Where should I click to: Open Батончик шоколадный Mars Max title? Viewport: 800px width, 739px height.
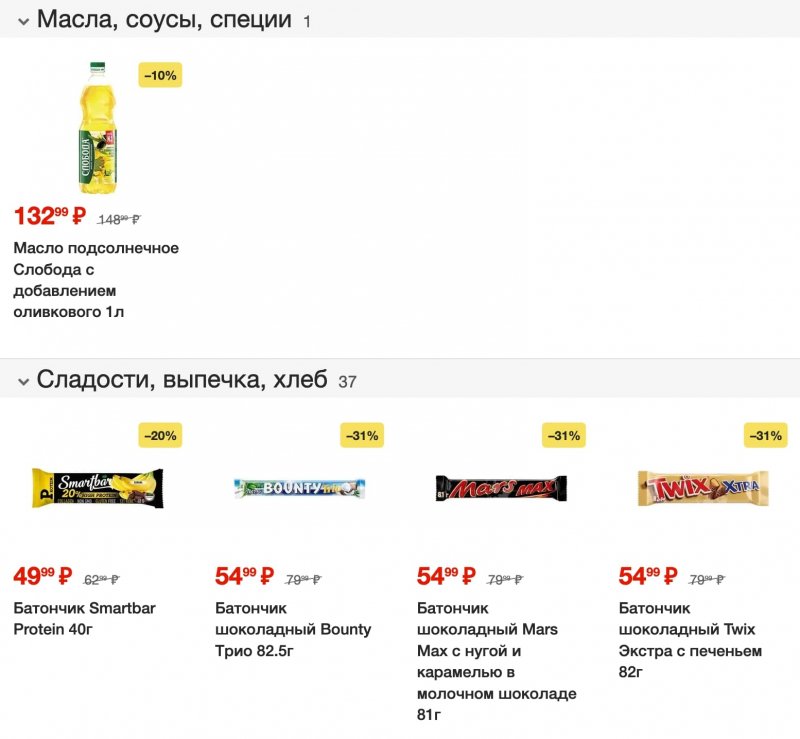[496, 662]
